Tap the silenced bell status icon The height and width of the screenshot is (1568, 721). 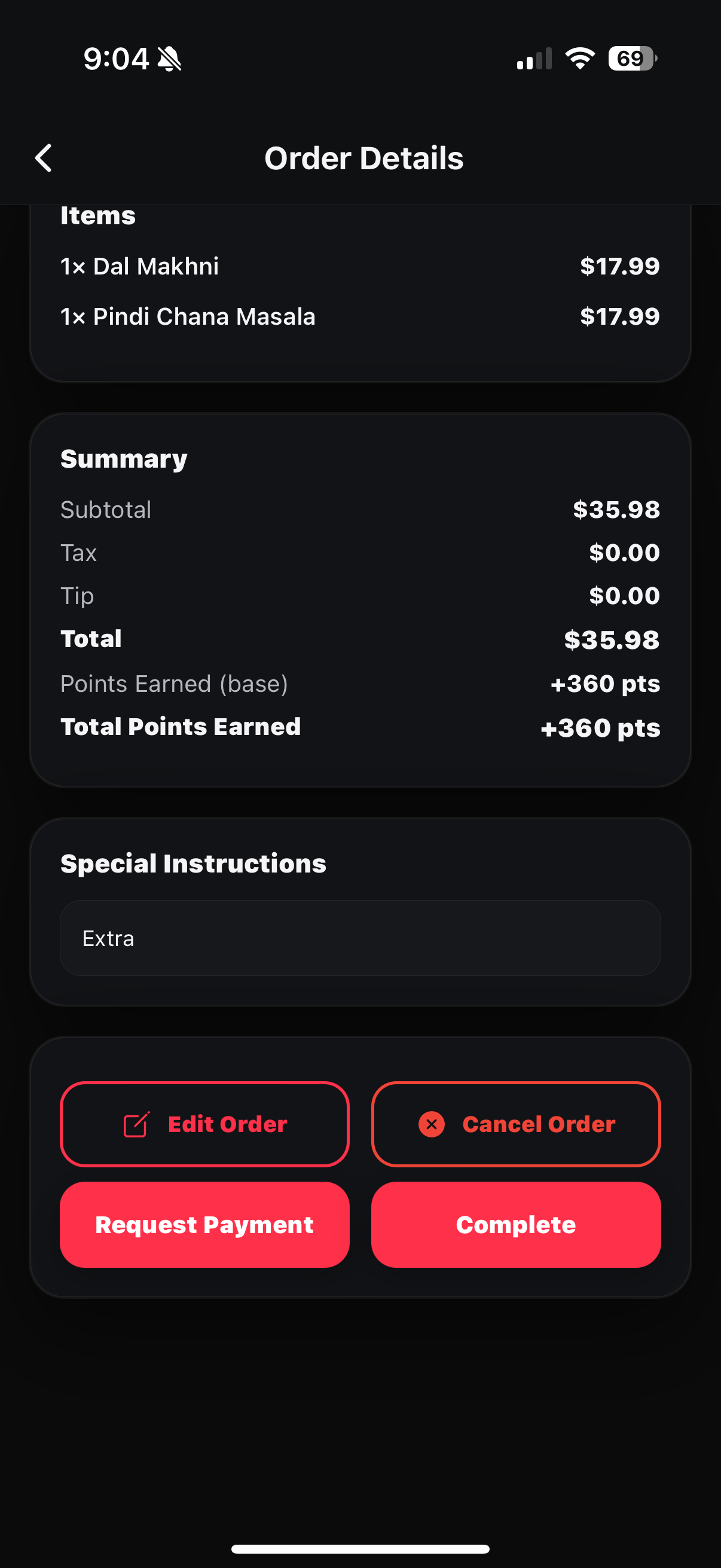[169, 59]
